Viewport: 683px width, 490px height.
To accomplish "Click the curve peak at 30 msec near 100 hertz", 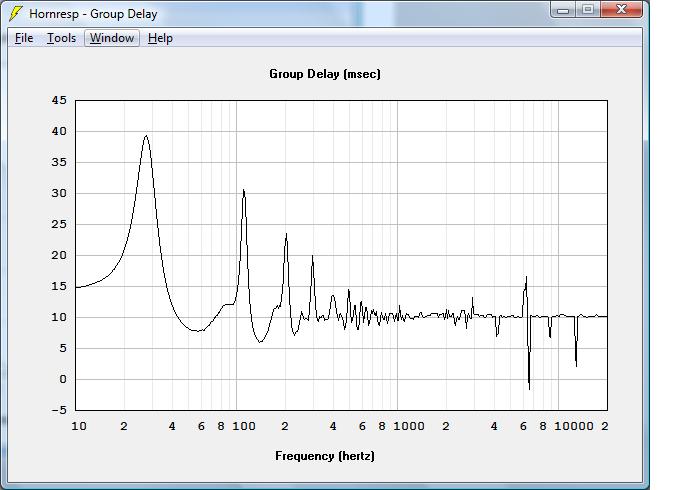I will 243,190.
